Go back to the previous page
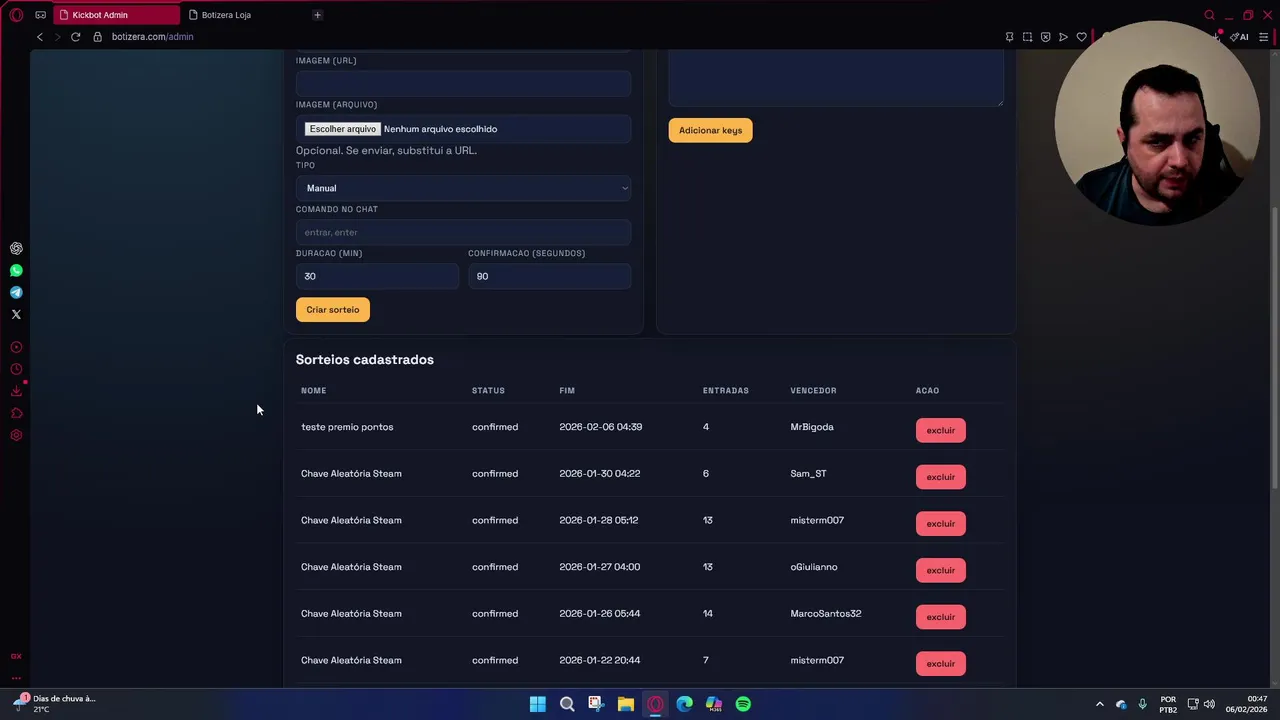 pos(40,37)
